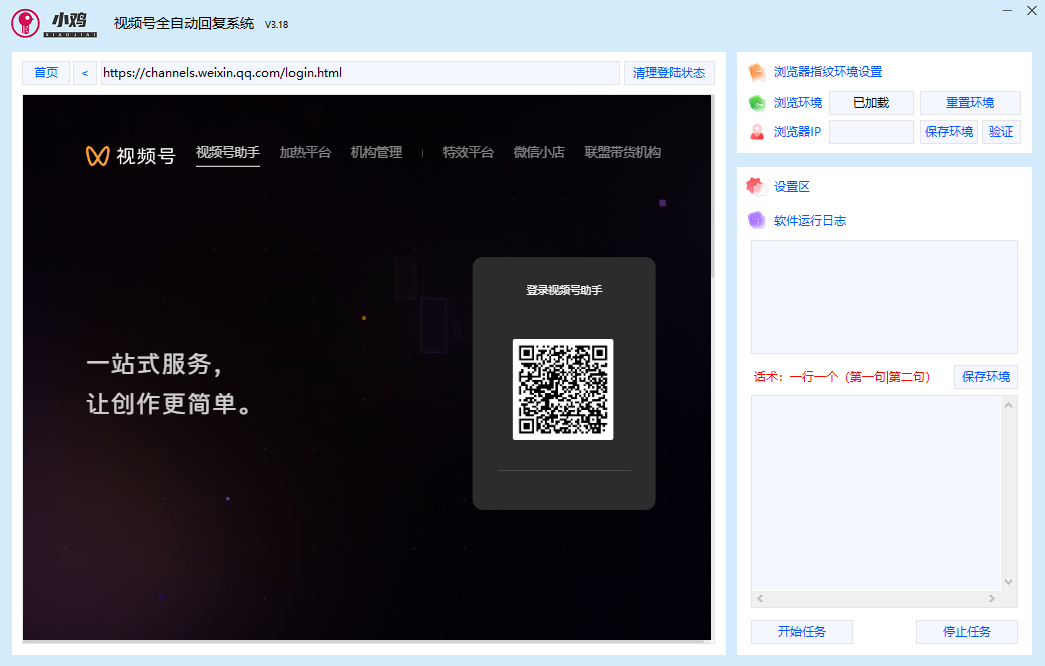The image size is (1045, 666).
Task: Click the URL address field
Action: (360, 73)
